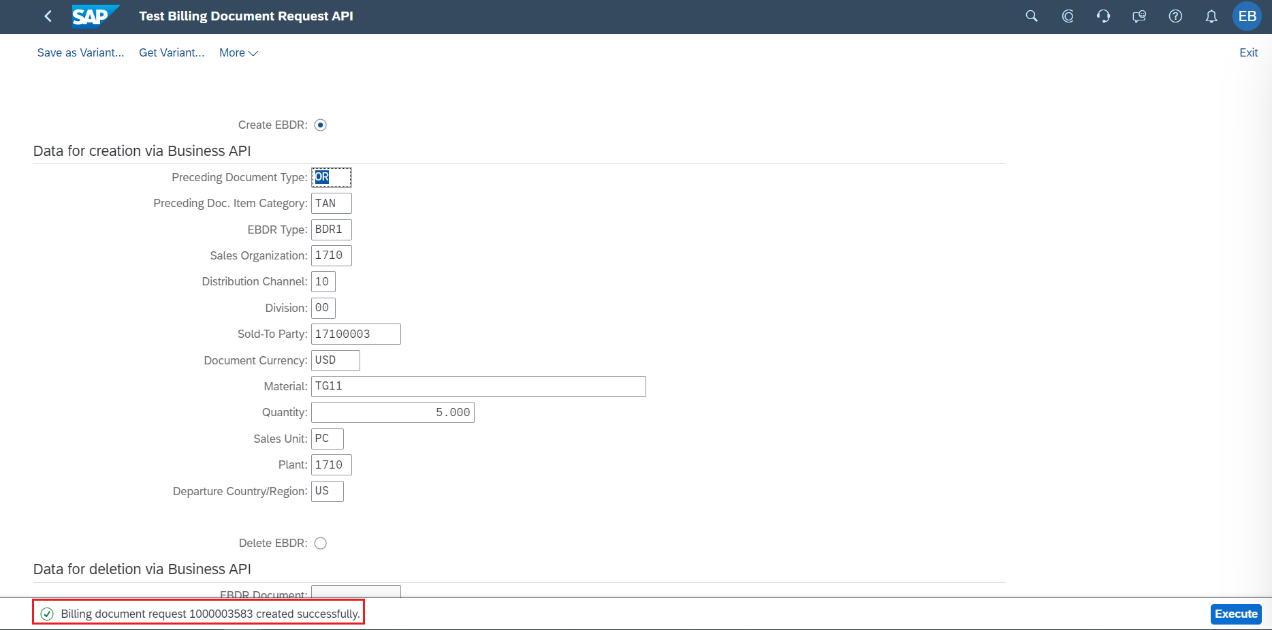Open the help question mark icon
Screen dimensions: 1272x630
click(x=1175, y=17)
